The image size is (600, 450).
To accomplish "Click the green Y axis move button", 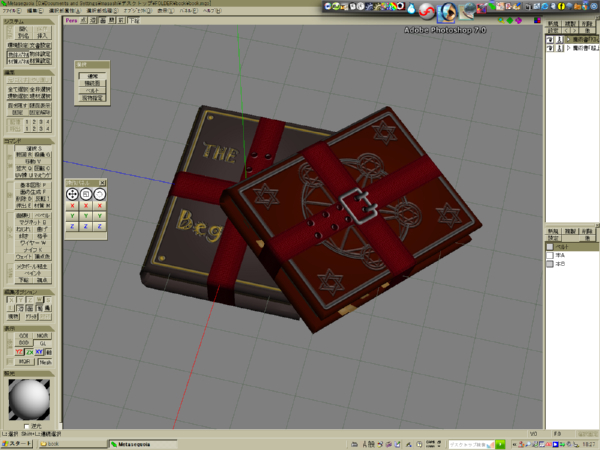I will (72, 216).
